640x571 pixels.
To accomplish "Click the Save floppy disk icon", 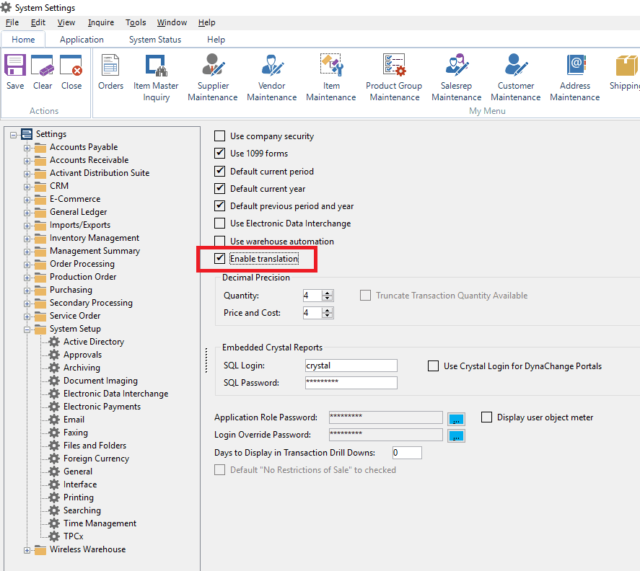I will 15,65.
